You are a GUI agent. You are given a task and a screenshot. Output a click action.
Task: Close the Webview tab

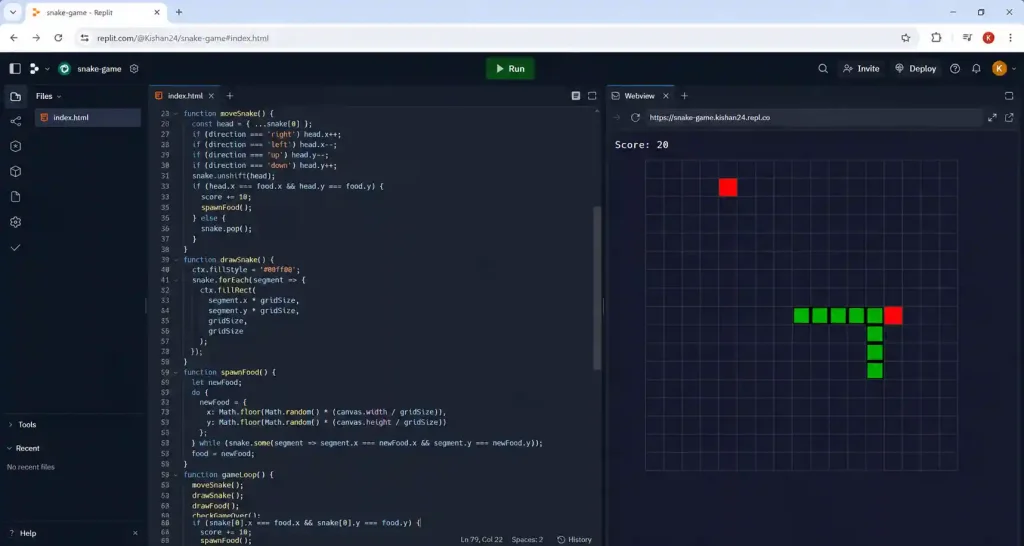pyautogui.click(x=665, y=96)
